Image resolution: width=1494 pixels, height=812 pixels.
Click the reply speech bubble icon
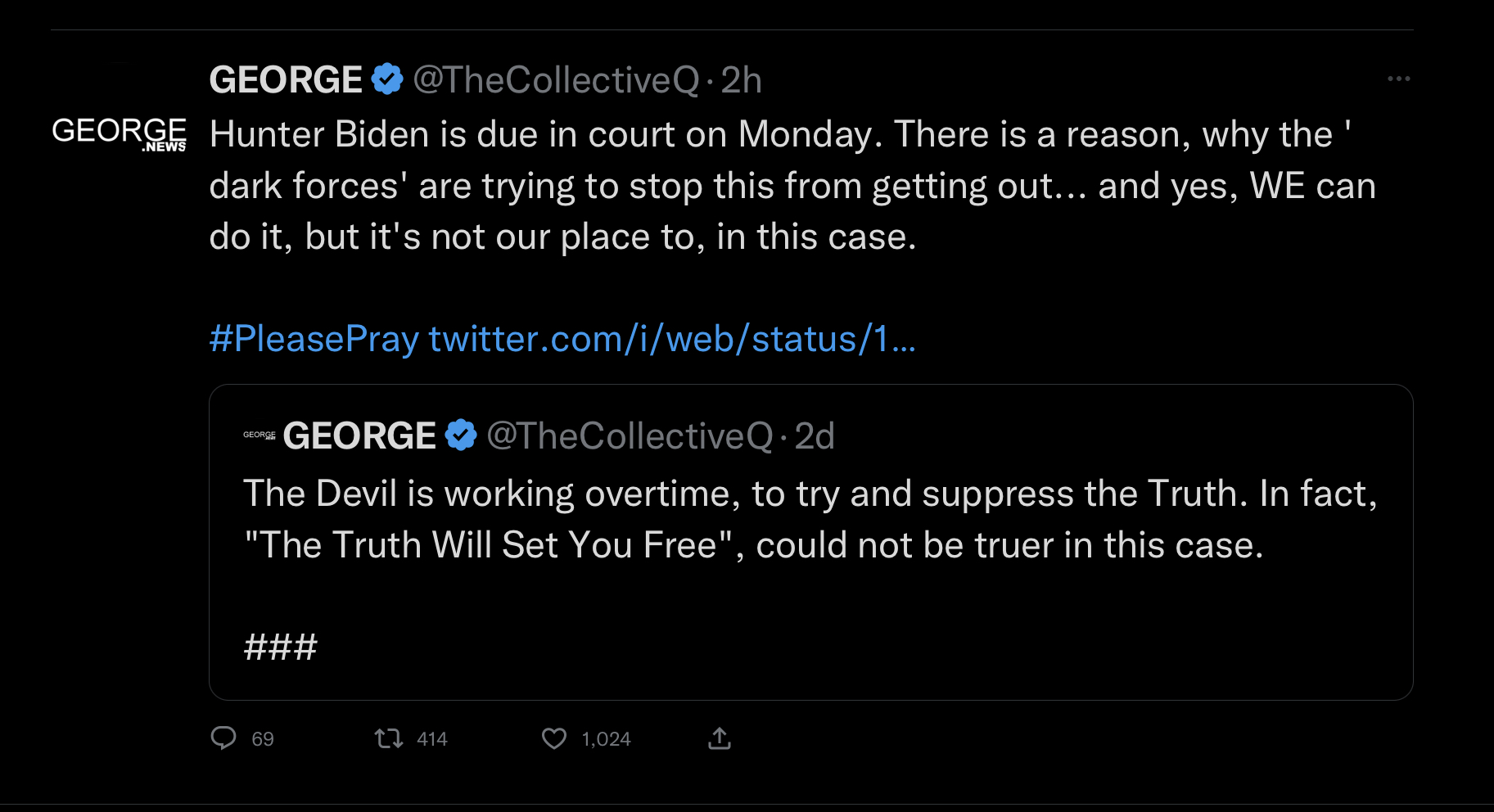click(x=223, y=738)
